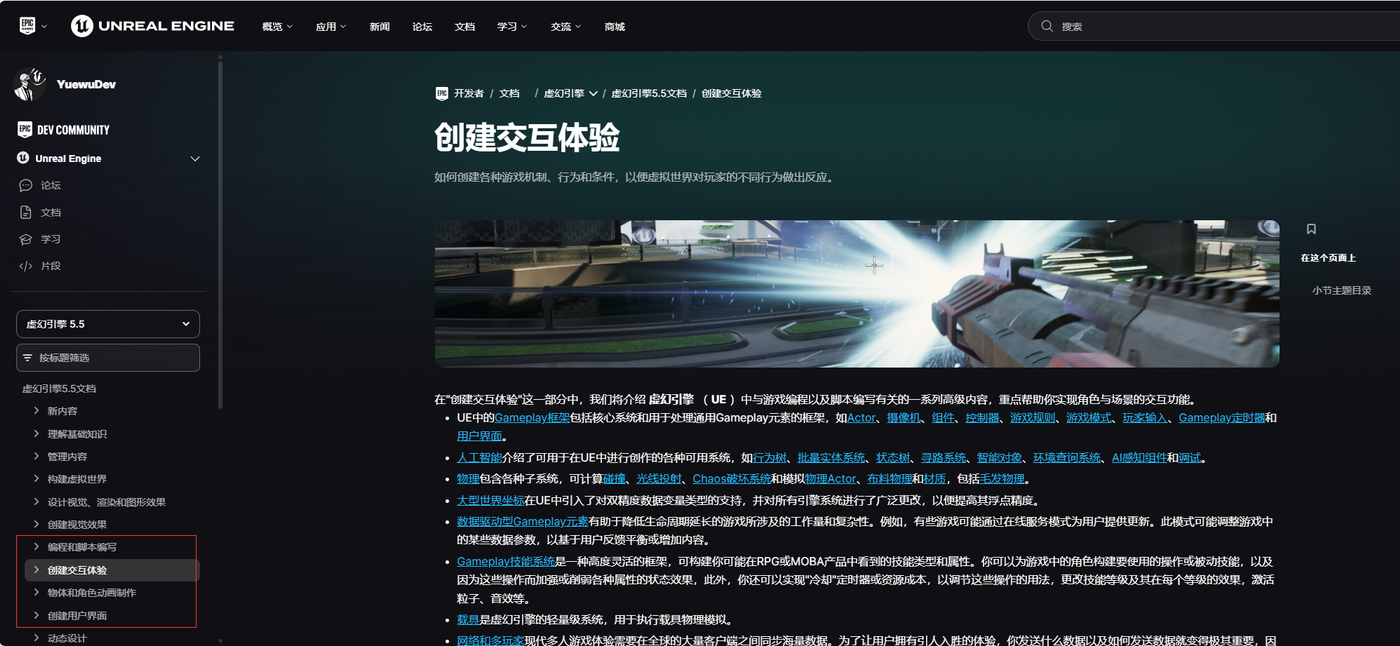Open 片段 via its sidebar code icon
This screenshot has height=646, width=1400.
(x=26, y=266)
